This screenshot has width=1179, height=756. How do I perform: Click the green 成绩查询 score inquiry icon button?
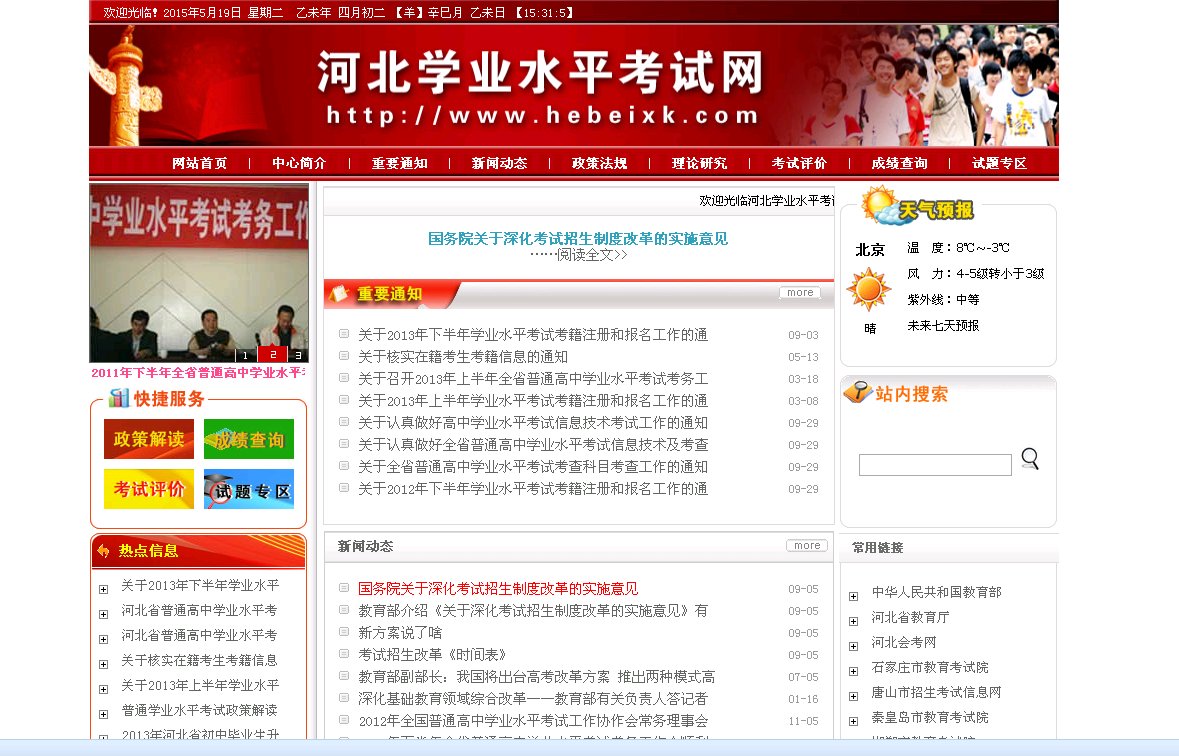pyautogui.click(x=248, y=439)
